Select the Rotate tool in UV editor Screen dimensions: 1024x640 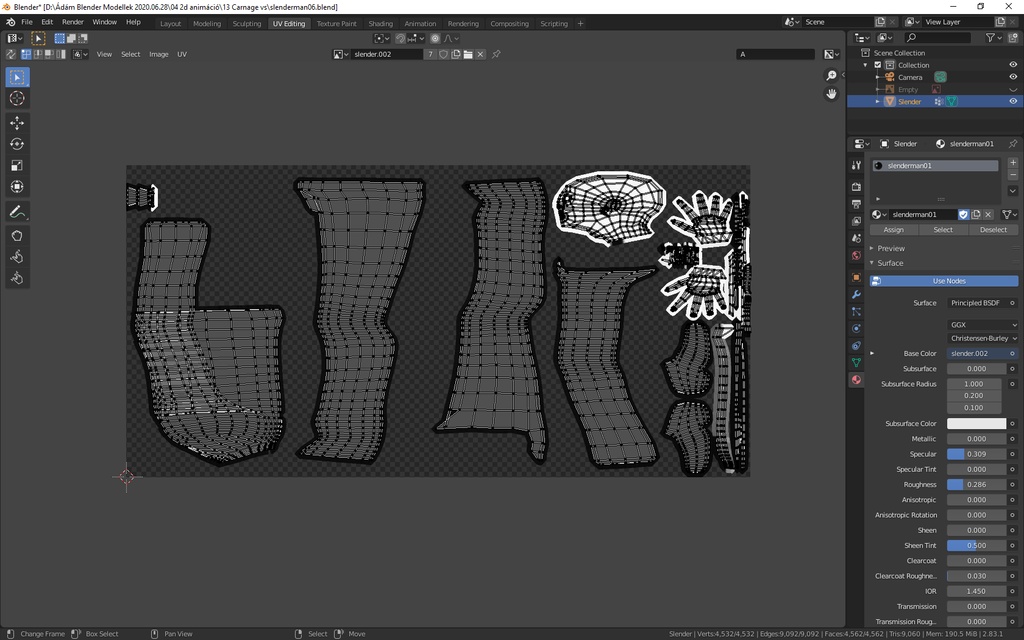point(17,144)
